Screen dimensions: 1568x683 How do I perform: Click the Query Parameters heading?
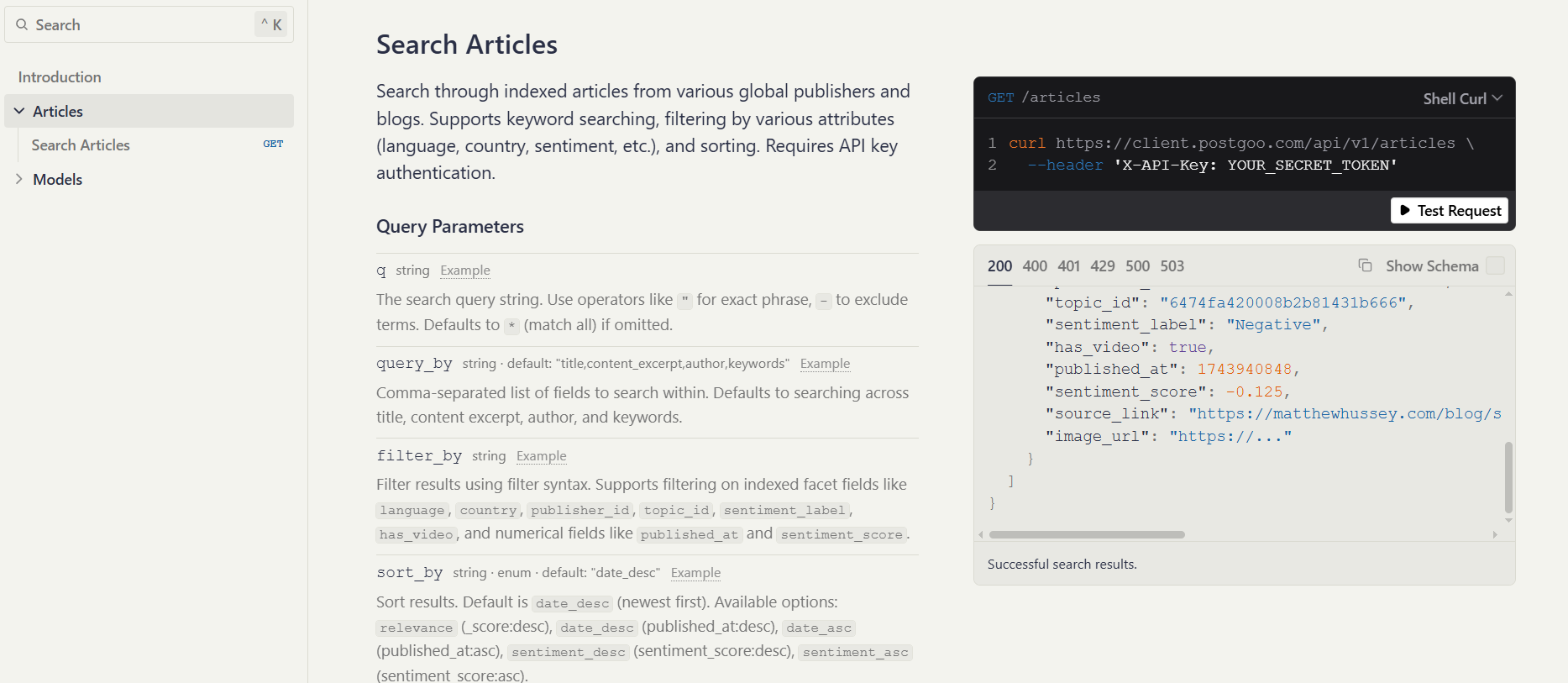coord(450,227)
